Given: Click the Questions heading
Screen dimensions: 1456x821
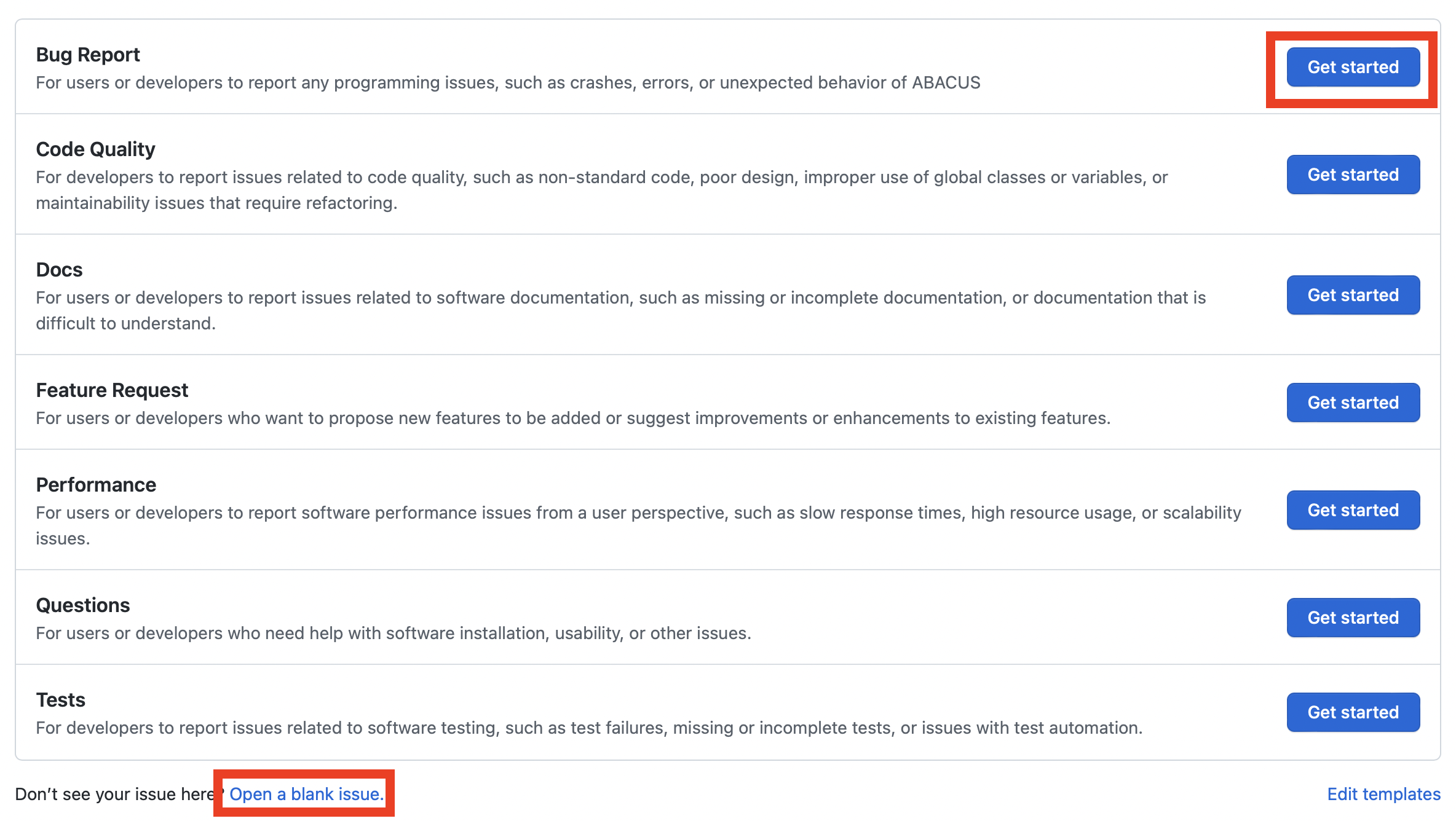Looking at the screenshot, I should pyautogui.click(x=83, y=605).
